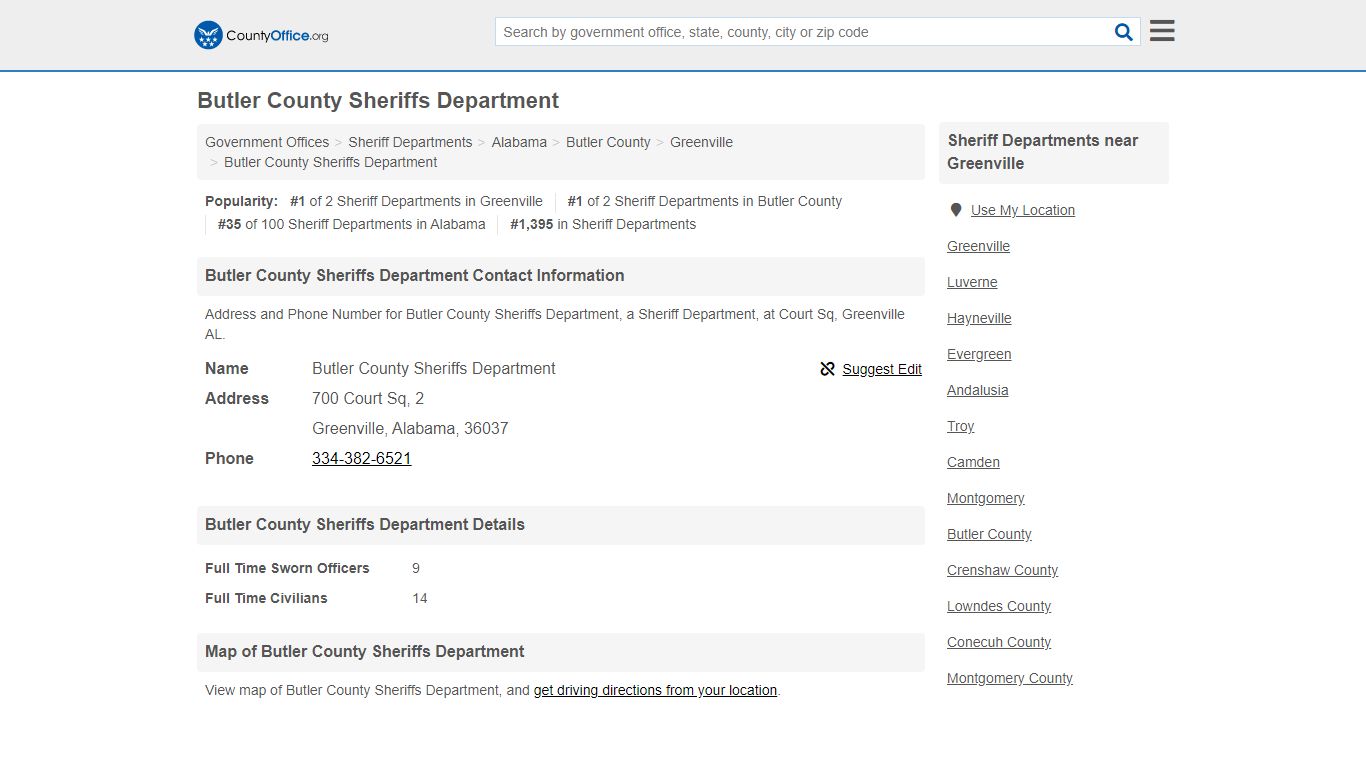Click #35 of 100 Alabama popularity text
Image resolution: width=1366 pixels, height=768 pixels.
pos(351,224)
